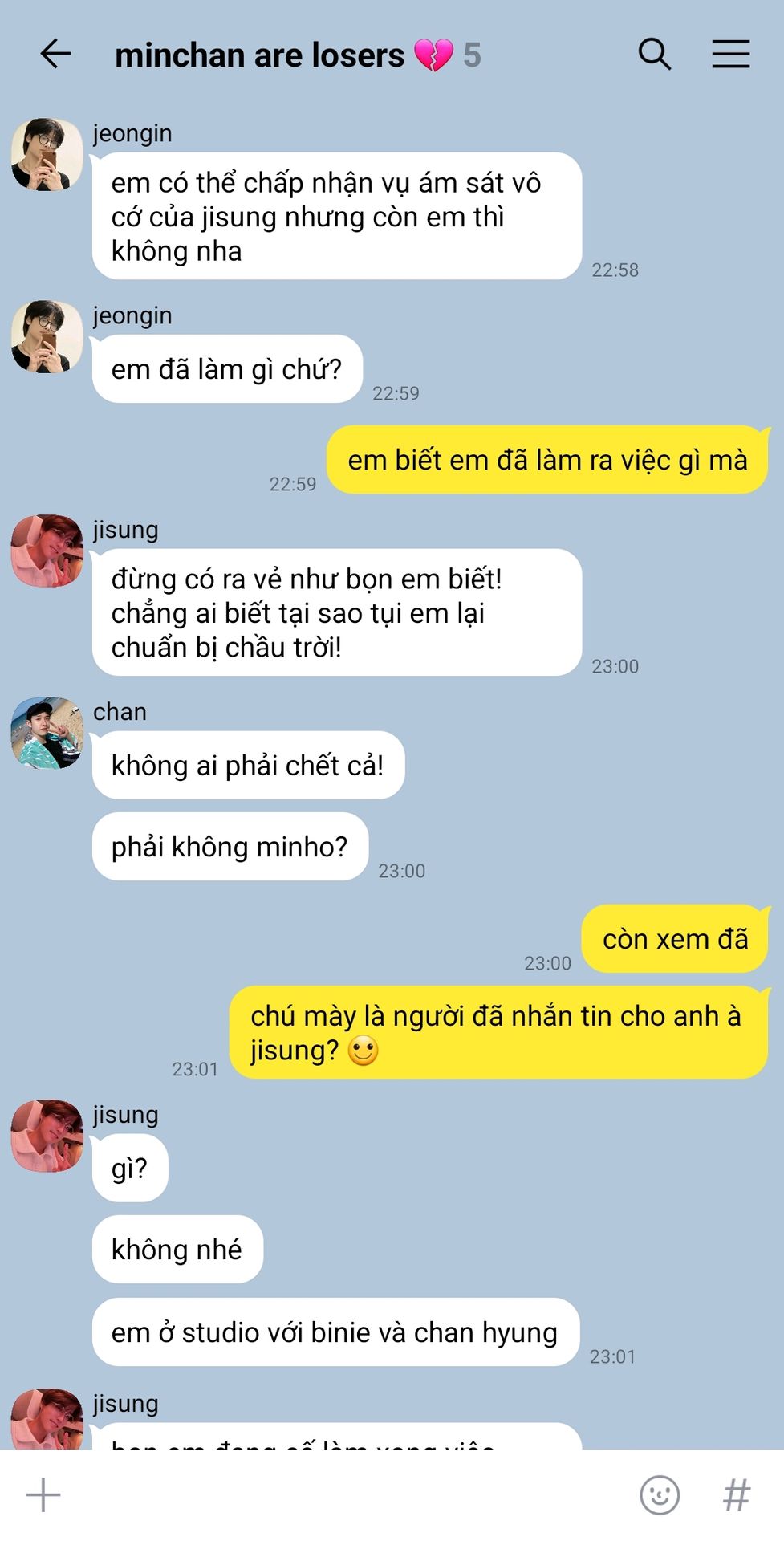Open the plus attachment menu
This screenshot has height=1541, width=784.
43,1495
